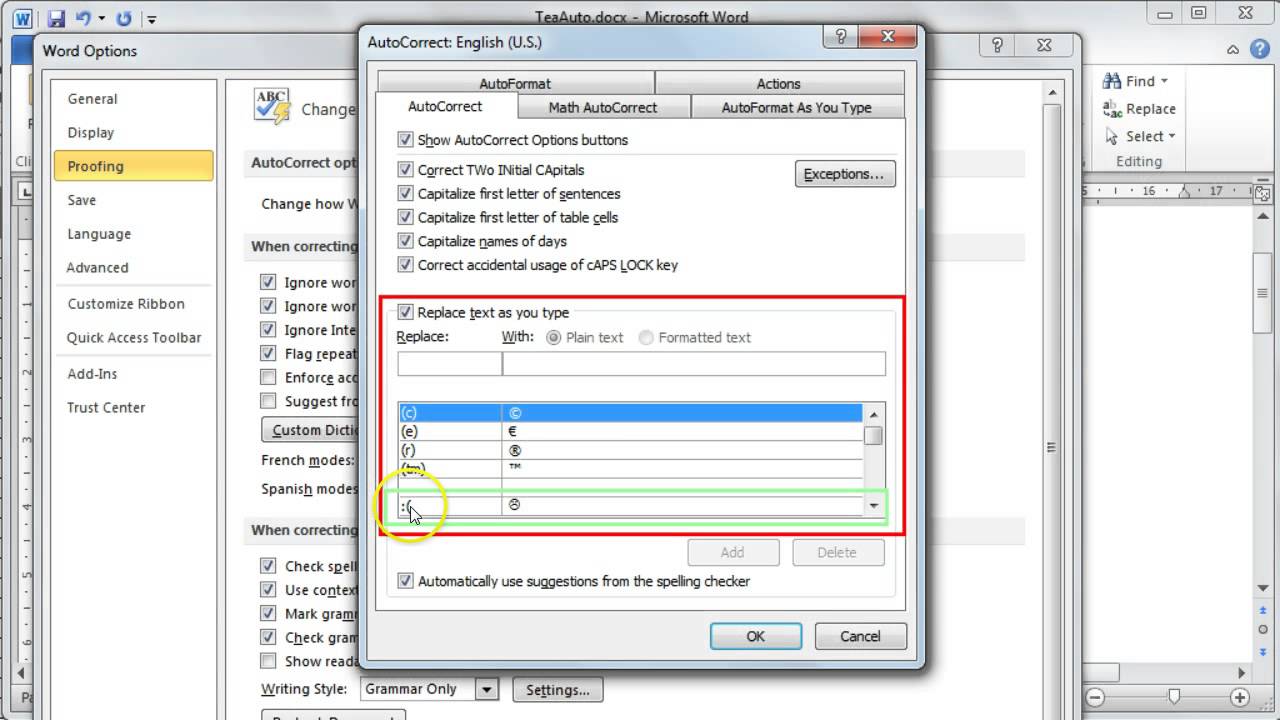This screenshot has height=720, width=1280.
Task: Open the Save category in Word Options
Action: 134,200
